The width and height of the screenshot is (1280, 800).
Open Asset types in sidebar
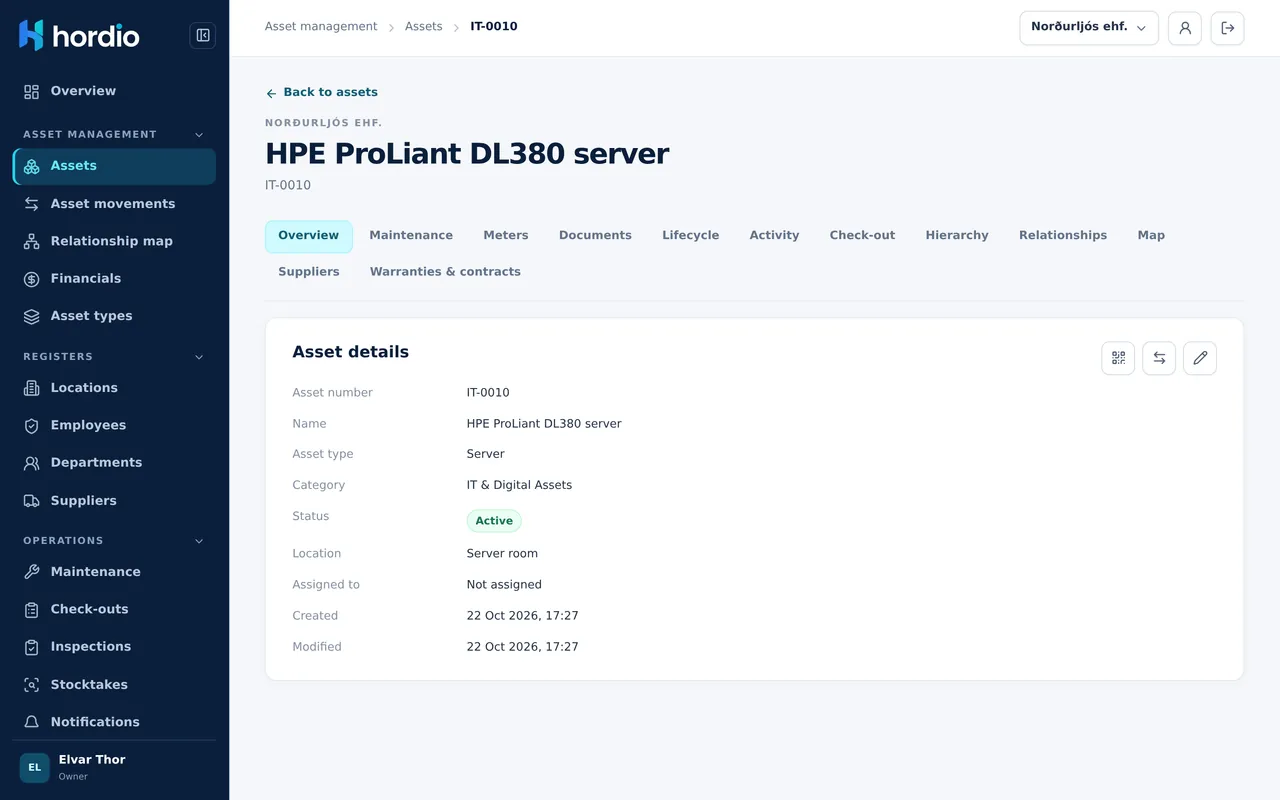coord(114,316)
